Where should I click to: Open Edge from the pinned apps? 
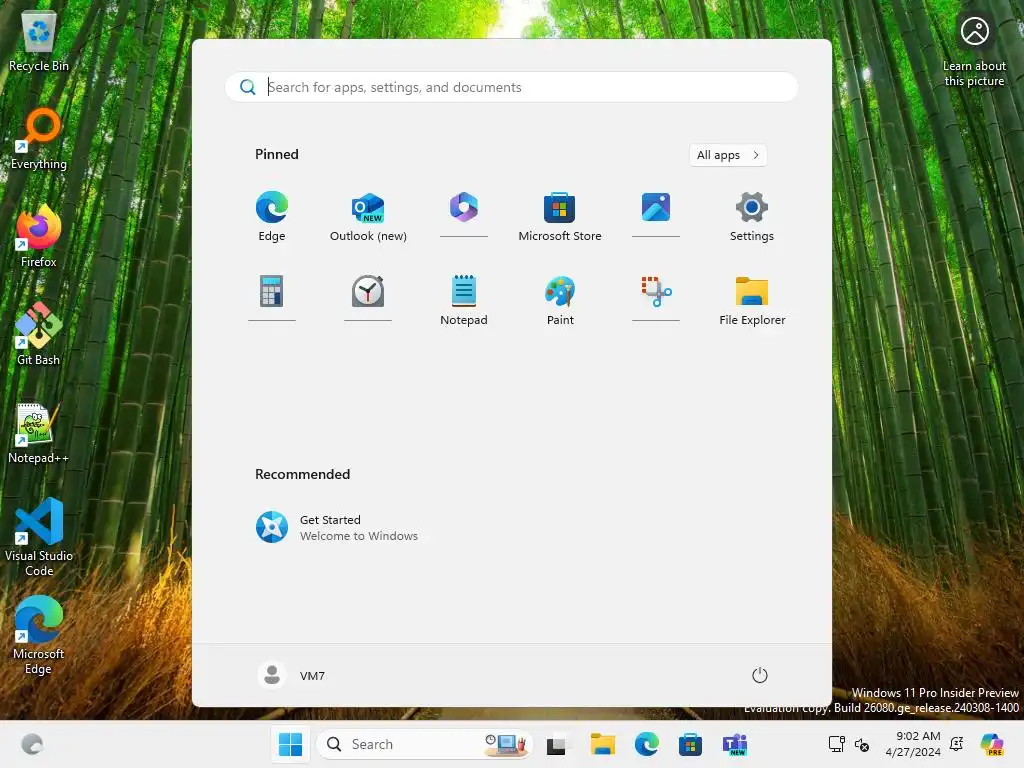tap(272, 217)
